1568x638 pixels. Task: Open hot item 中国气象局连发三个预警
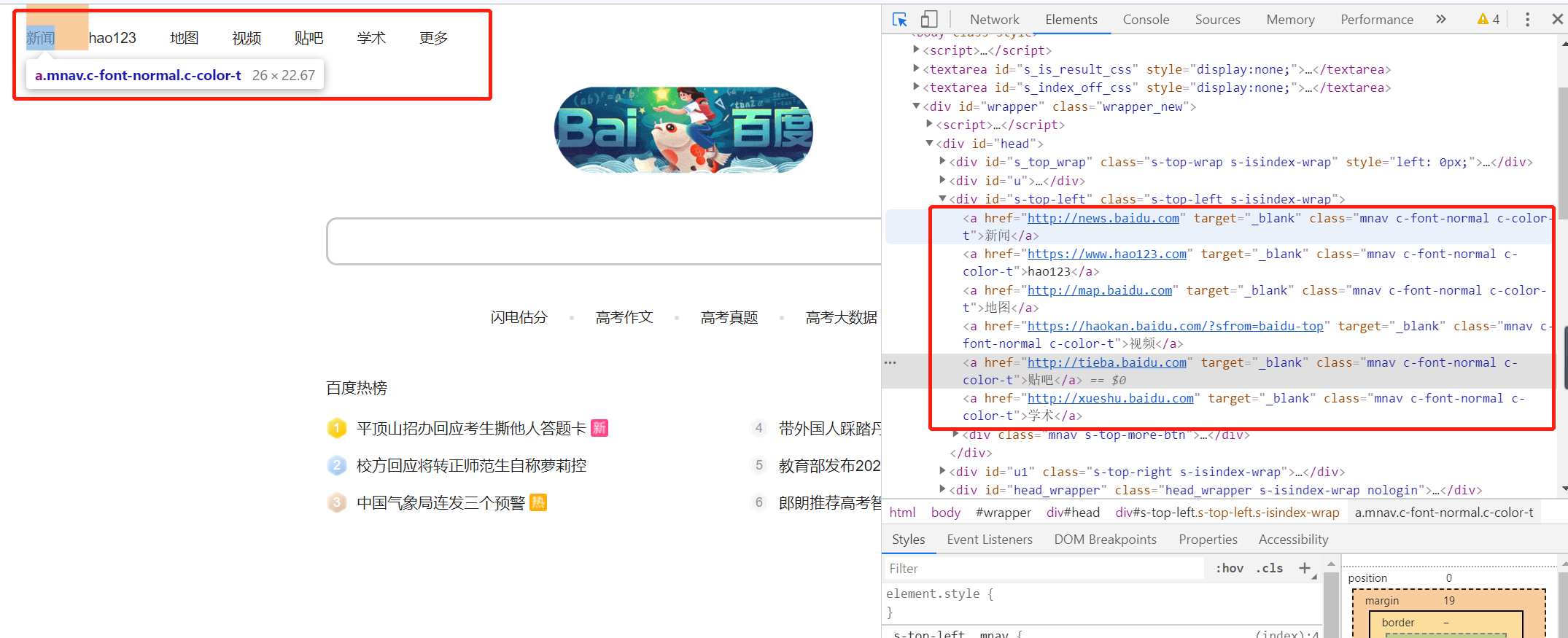click(x=440, y=502)
